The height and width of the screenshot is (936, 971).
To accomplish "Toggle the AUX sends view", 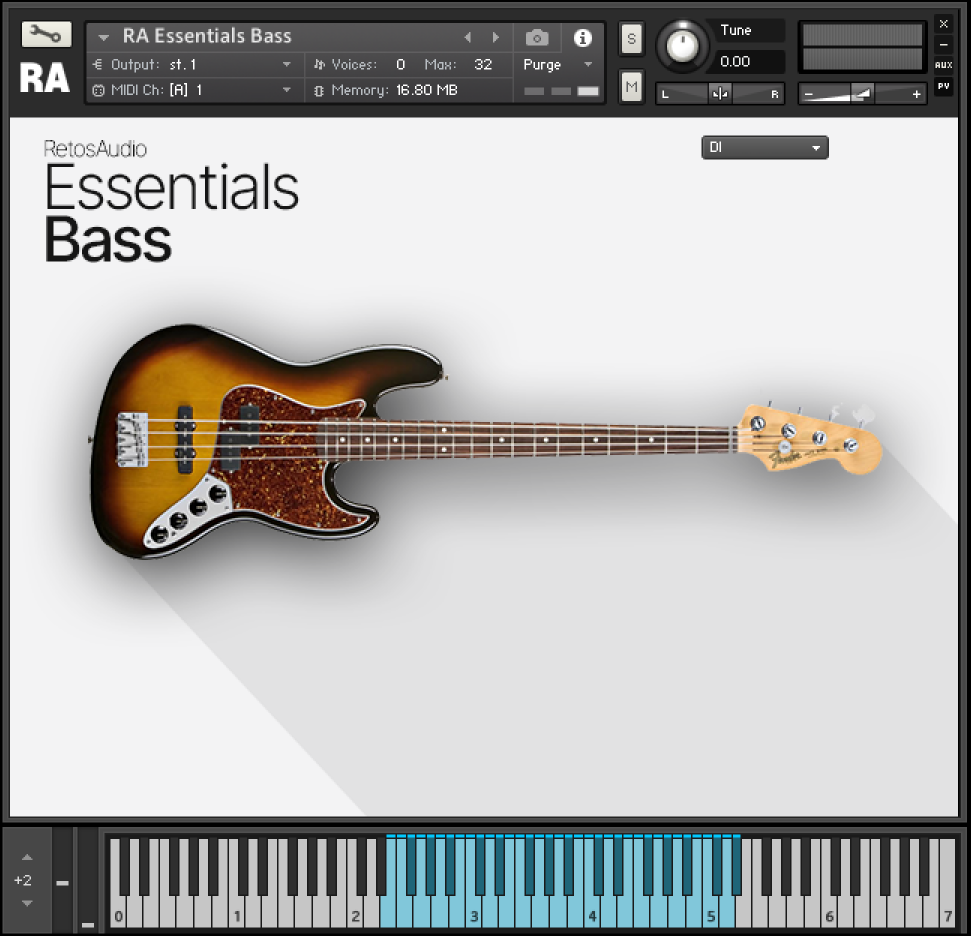I will click(x=943, y=65).
